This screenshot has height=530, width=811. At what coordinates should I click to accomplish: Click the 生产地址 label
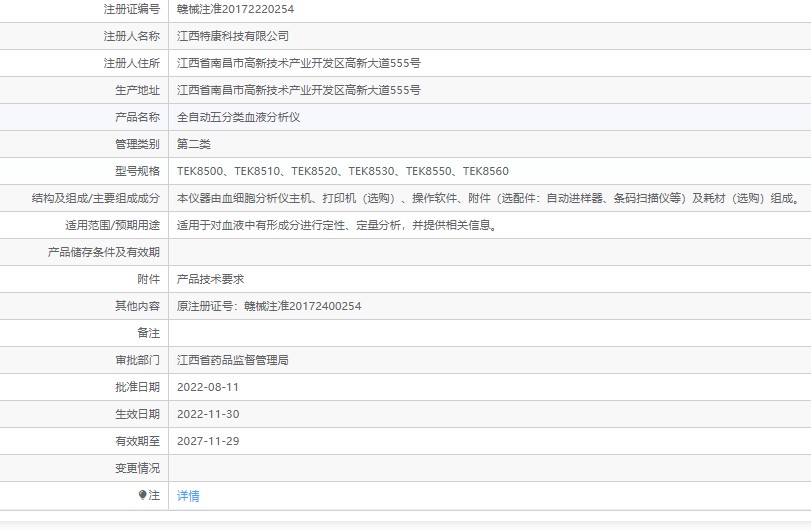point(138,90)
